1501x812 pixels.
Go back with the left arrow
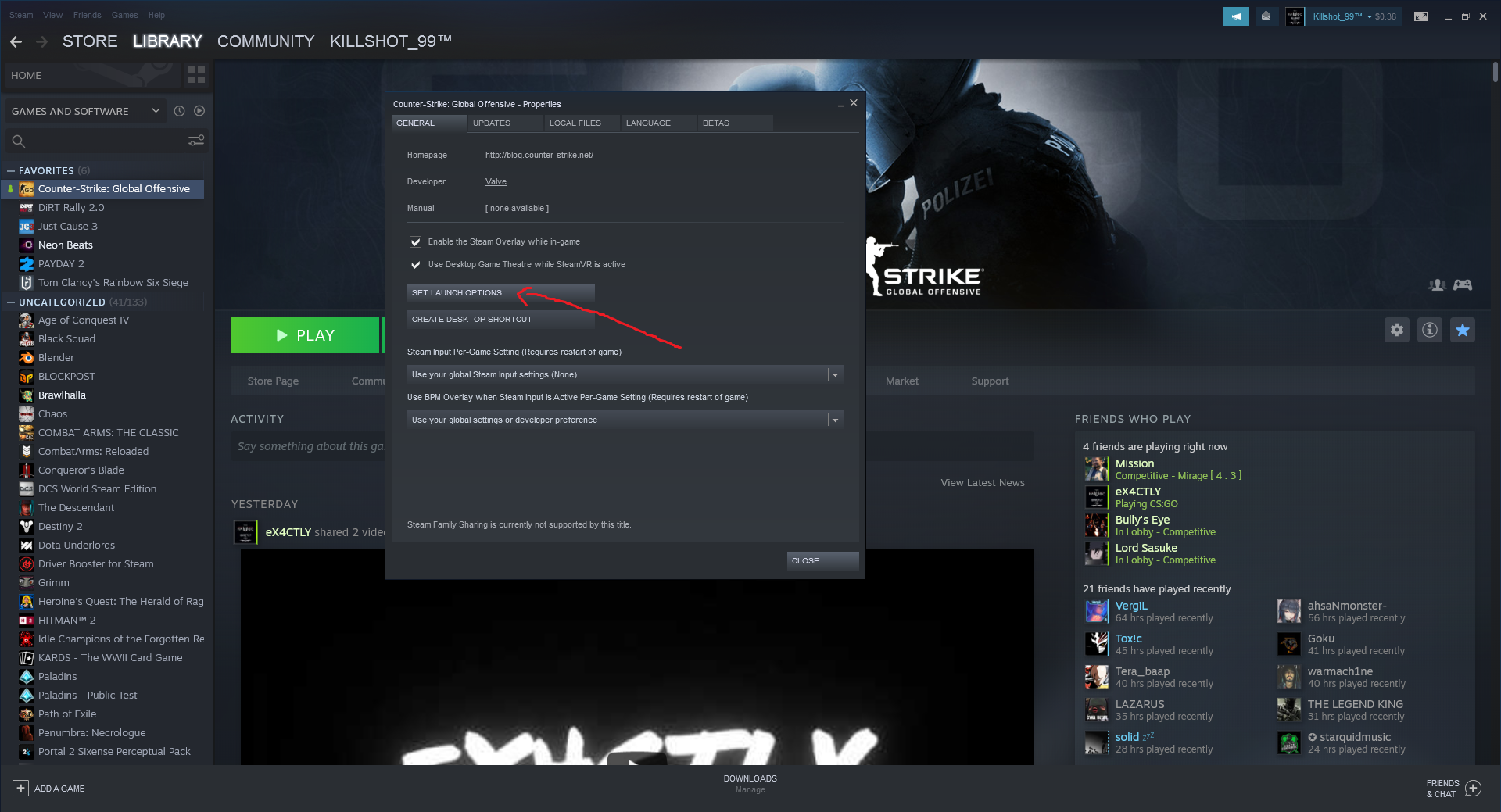[16, 41]
